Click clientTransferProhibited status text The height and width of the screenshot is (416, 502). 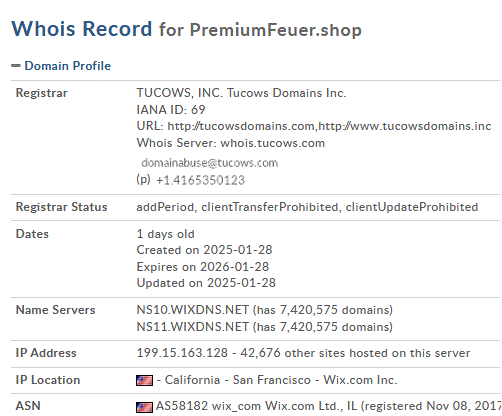[270, 207]
